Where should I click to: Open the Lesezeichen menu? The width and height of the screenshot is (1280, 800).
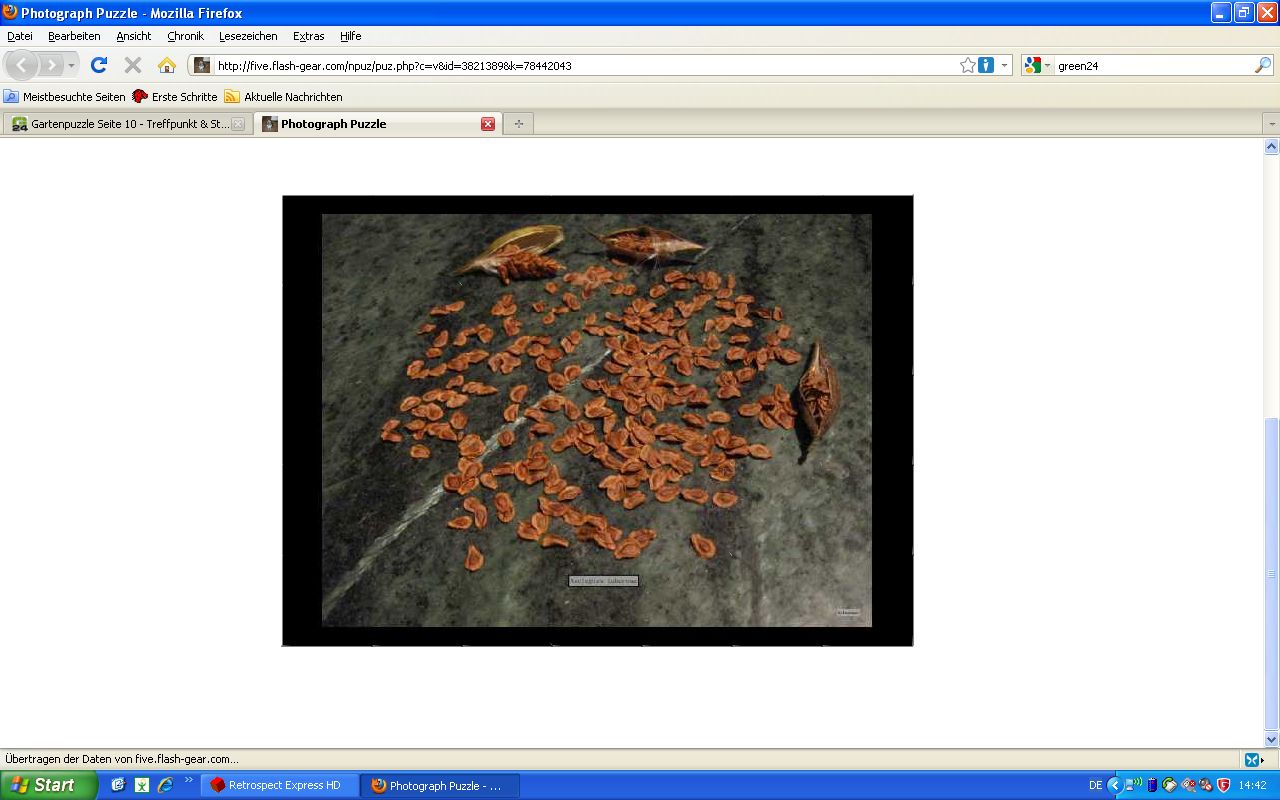click(248, 36)
